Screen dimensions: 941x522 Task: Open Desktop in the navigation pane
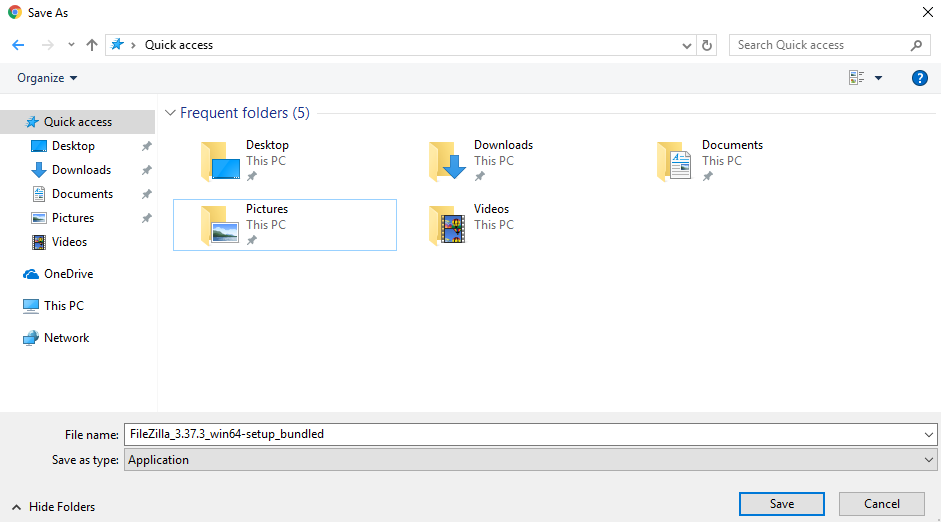pyautogui.click(x=73, y=146)
